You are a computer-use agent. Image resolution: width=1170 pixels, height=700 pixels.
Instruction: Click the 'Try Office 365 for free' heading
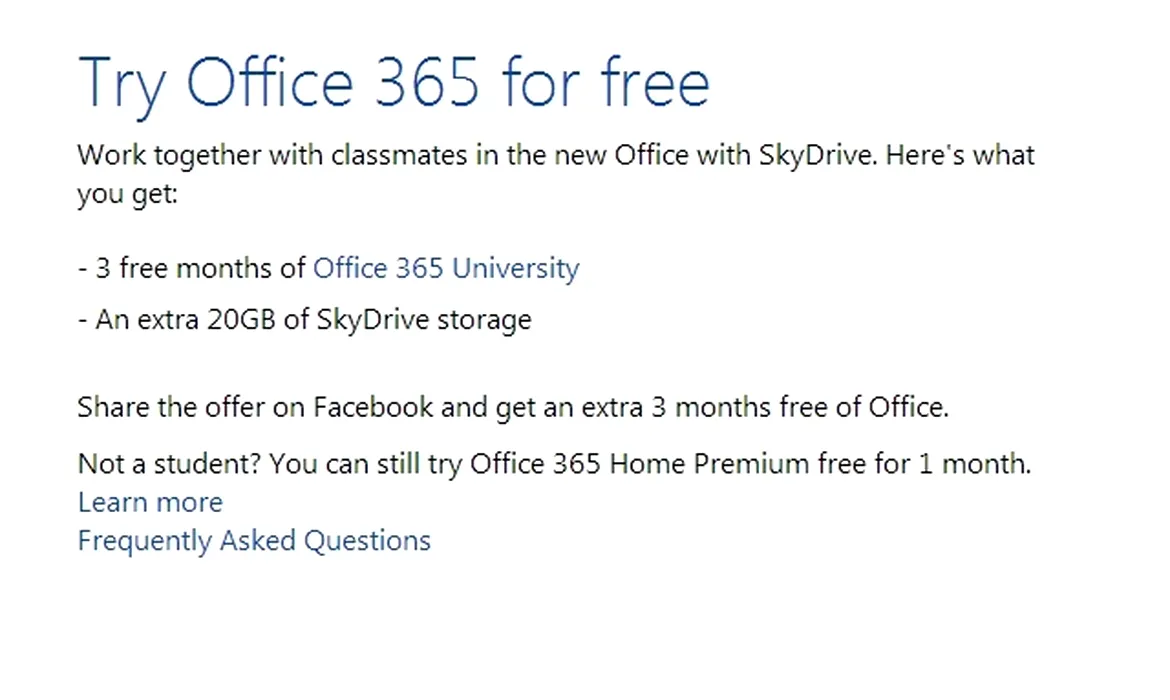click(x=393, y=82)
